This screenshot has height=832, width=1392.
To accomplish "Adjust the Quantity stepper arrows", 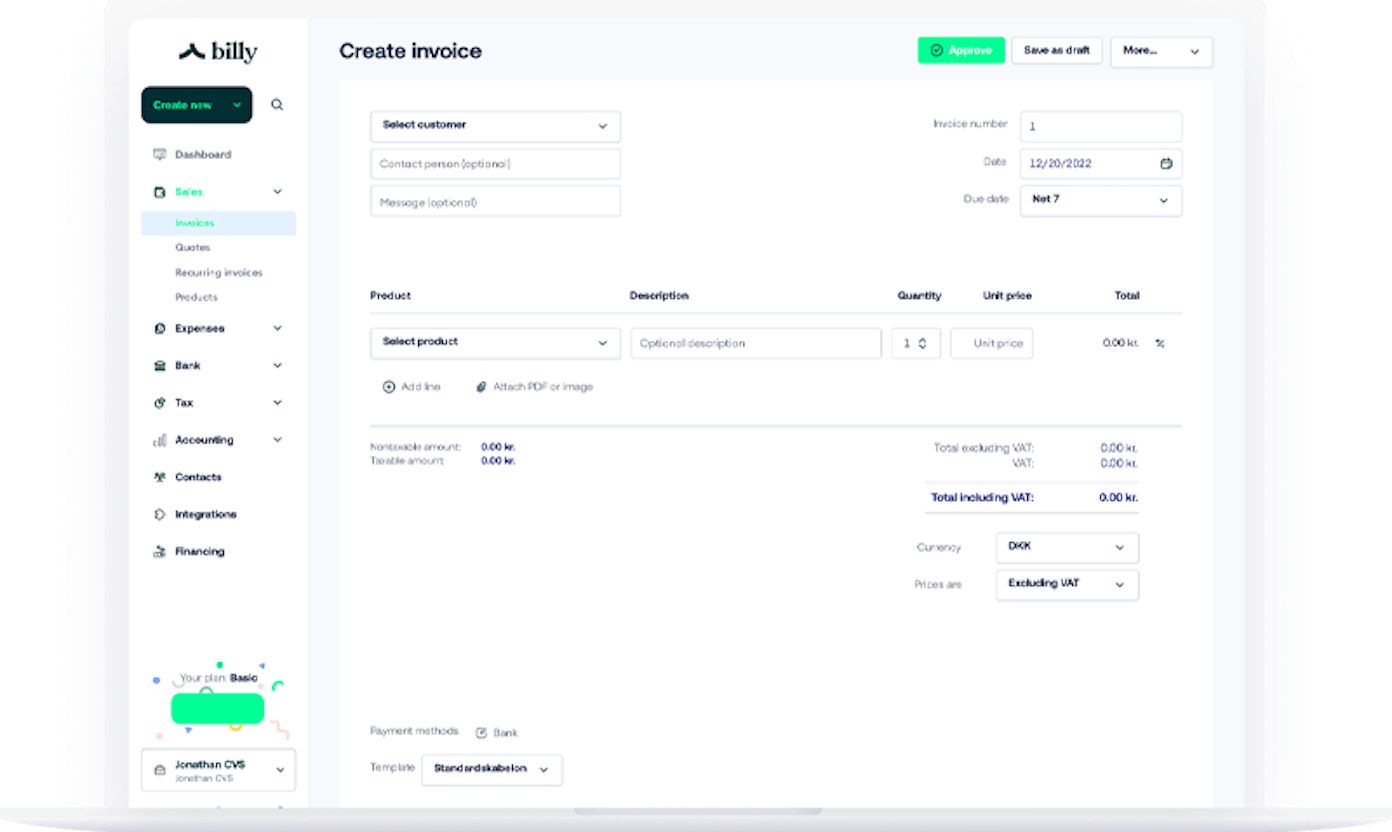I will click(922, 343).
